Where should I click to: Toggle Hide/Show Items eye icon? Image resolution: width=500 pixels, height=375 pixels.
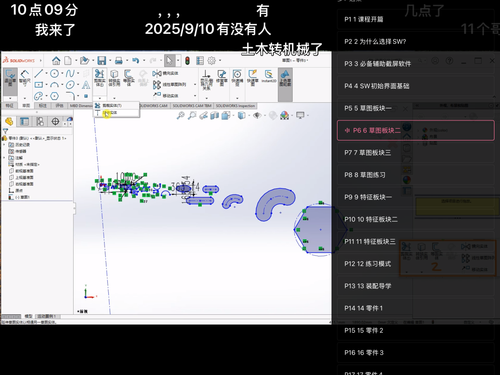coord(257,115)
